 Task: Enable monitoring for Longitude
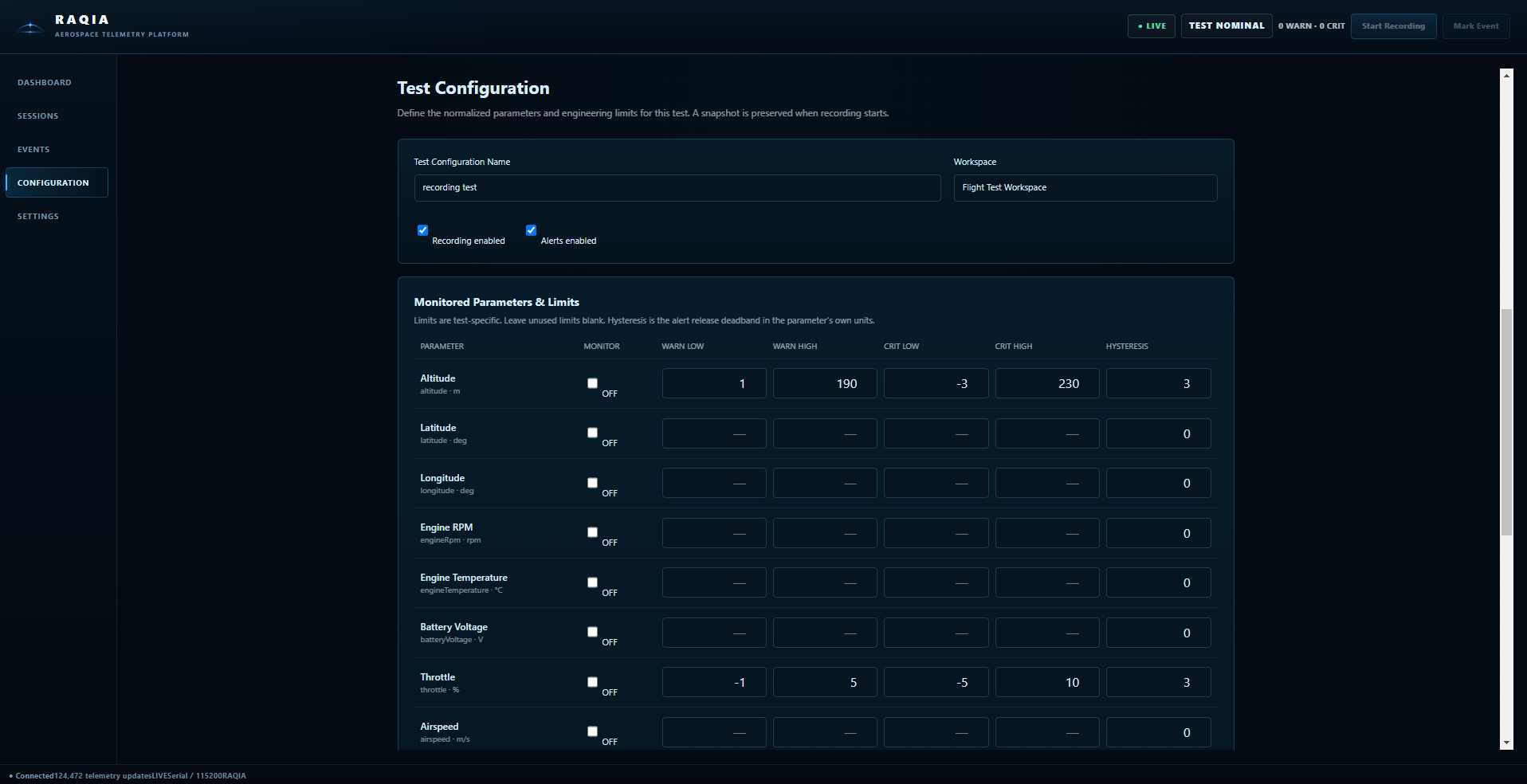592,483
